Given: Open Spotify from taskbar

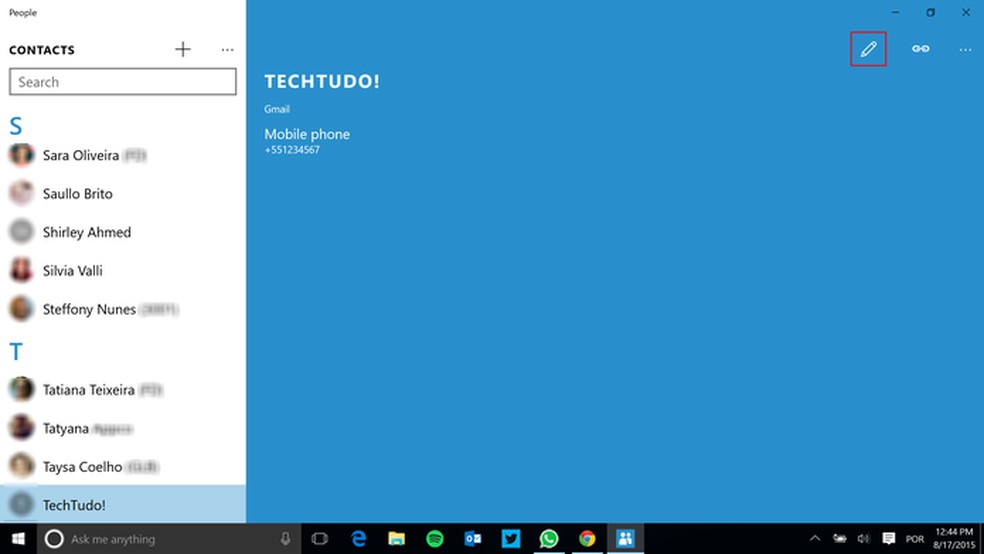Looking at the screenshot, I should coord(435,539).
